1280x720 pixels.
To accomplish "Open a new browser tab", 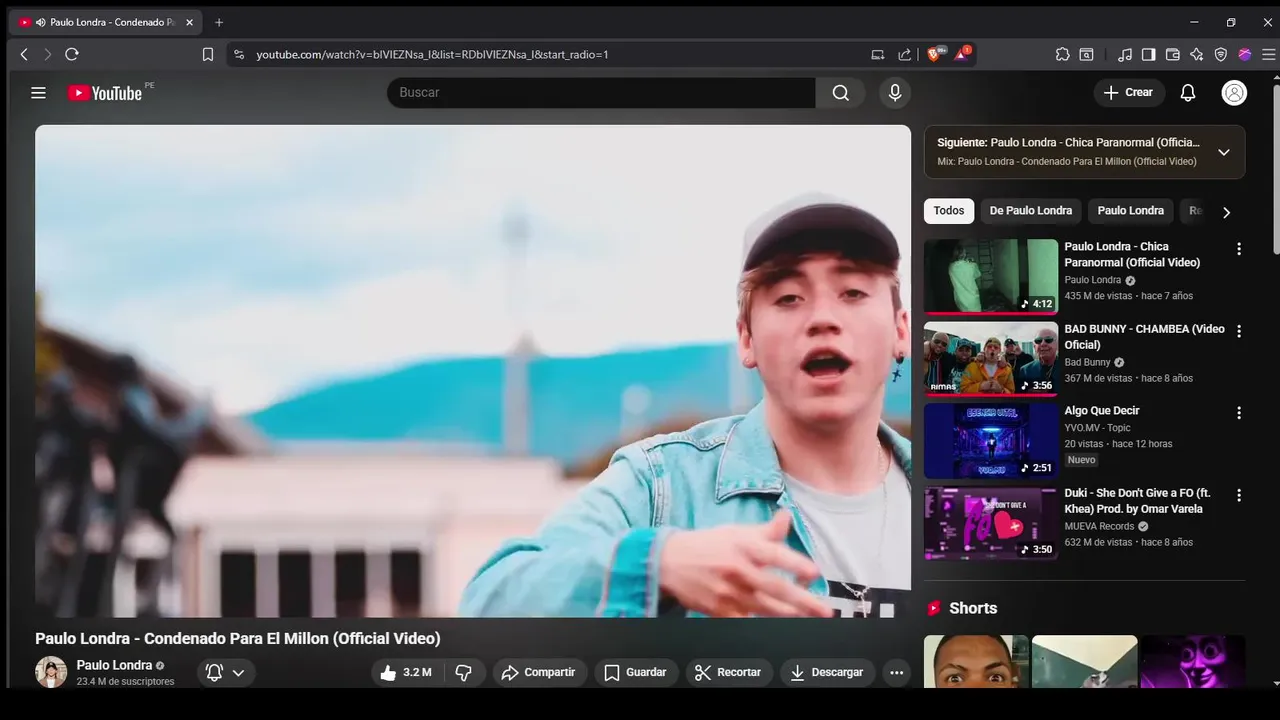I will click(219, 22).
